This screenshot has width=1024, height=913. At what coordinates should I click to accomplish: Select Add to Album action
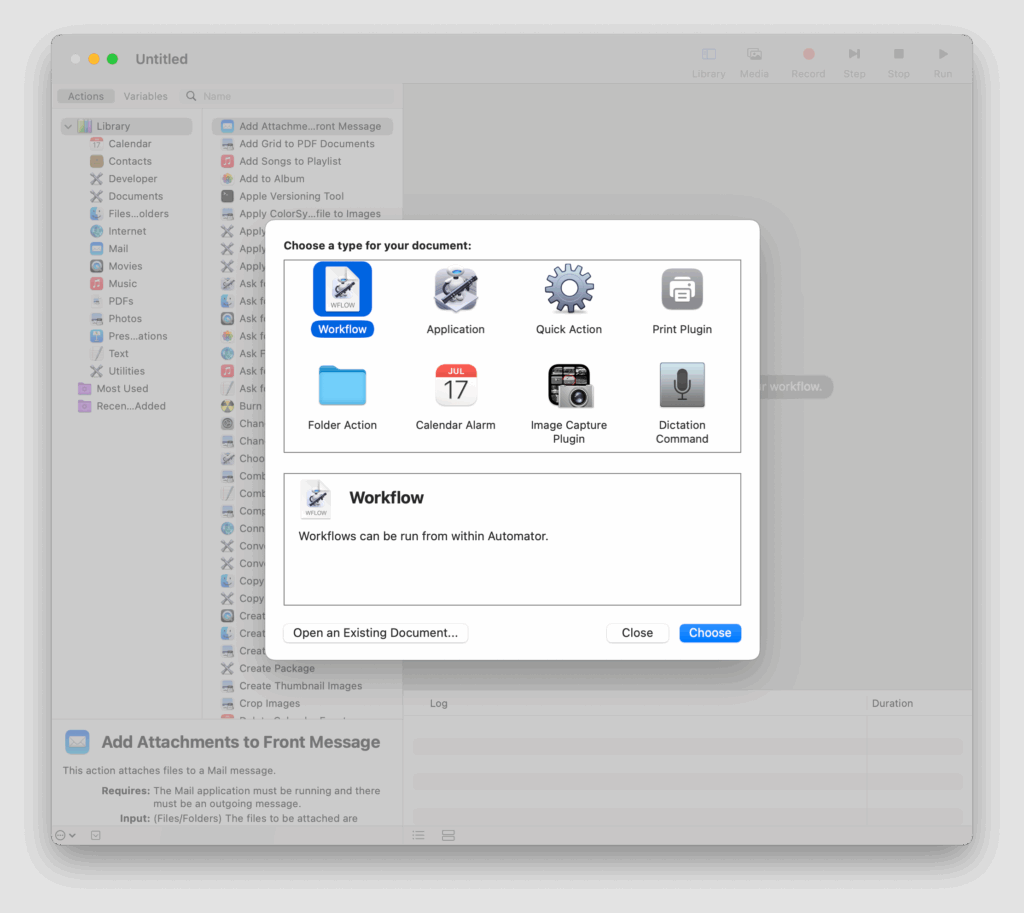[x=302, y=178]
